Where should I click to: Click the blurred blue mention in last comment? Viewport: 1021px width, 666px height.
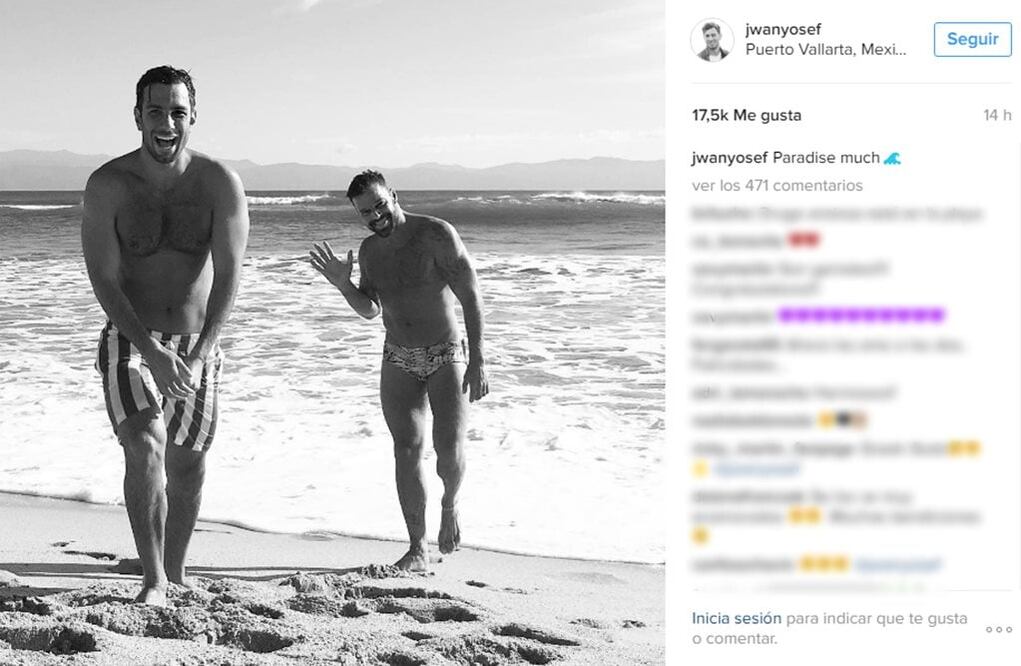899,565
